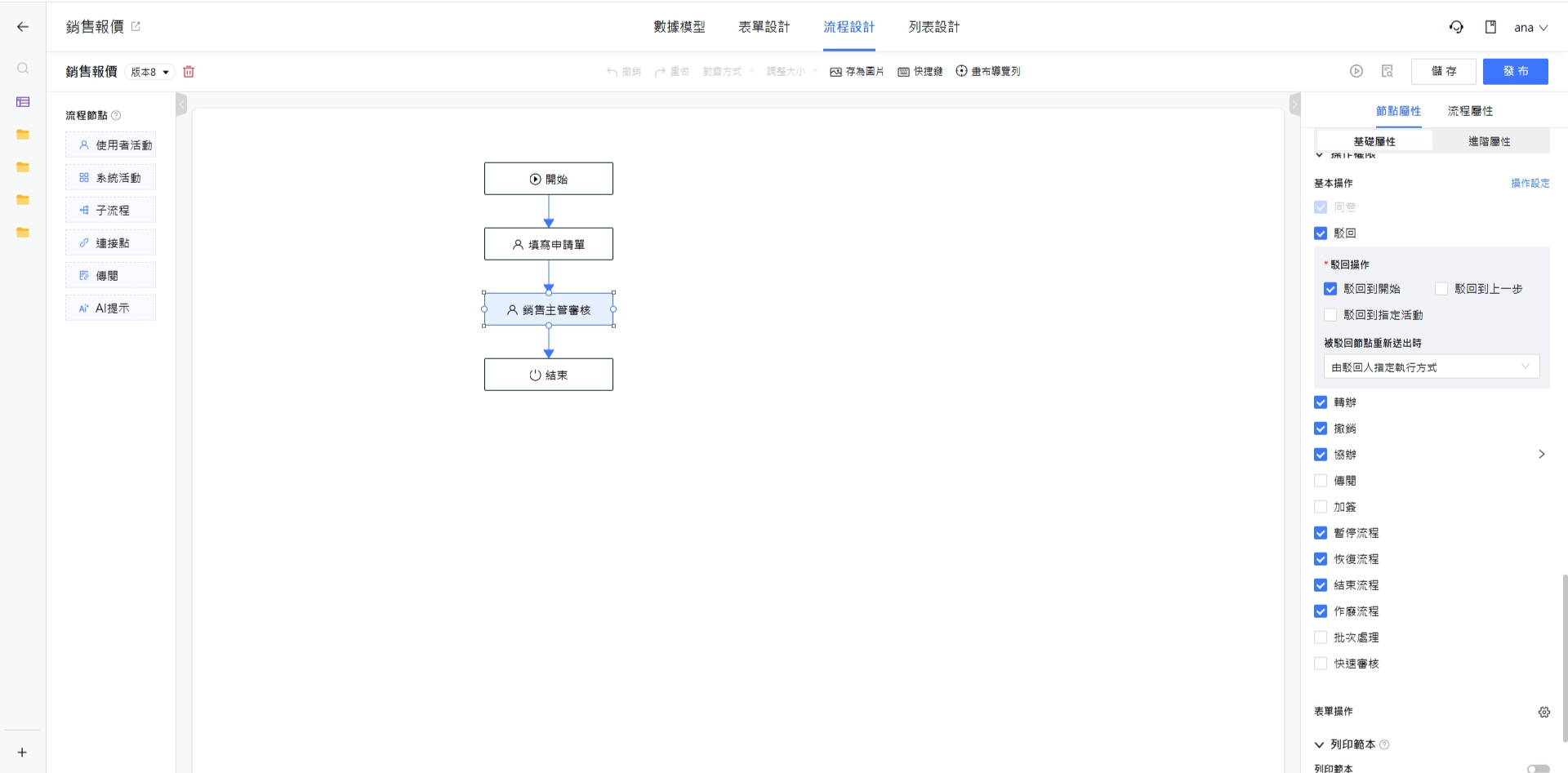Screen dimensions: 1568x773
Task: Expand 協辦 settings chevron
Action: (x=1541, y=455)
